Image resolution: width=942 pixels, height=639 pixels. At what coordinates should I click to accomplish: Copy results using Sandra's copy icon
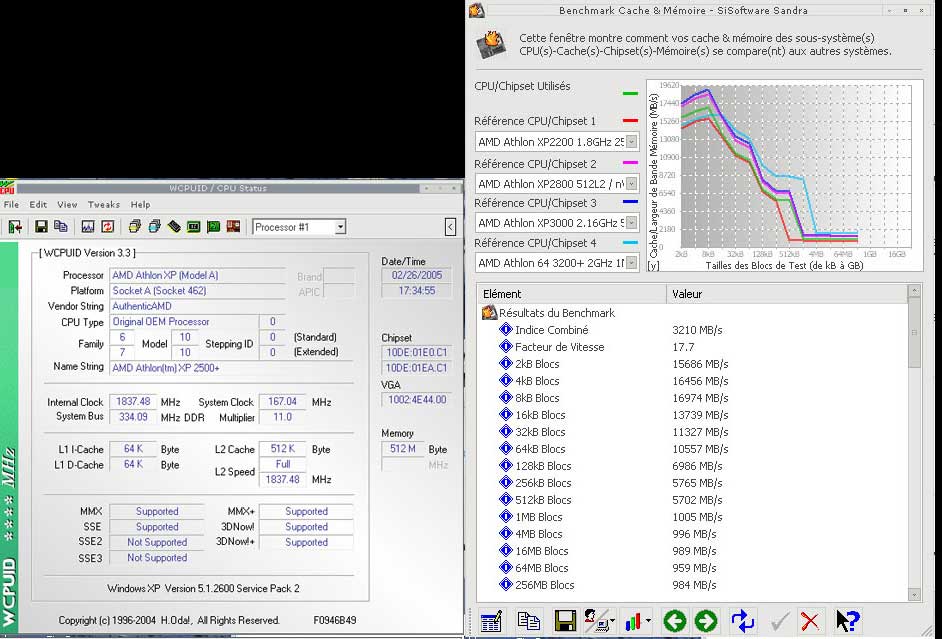pos(529,621)
